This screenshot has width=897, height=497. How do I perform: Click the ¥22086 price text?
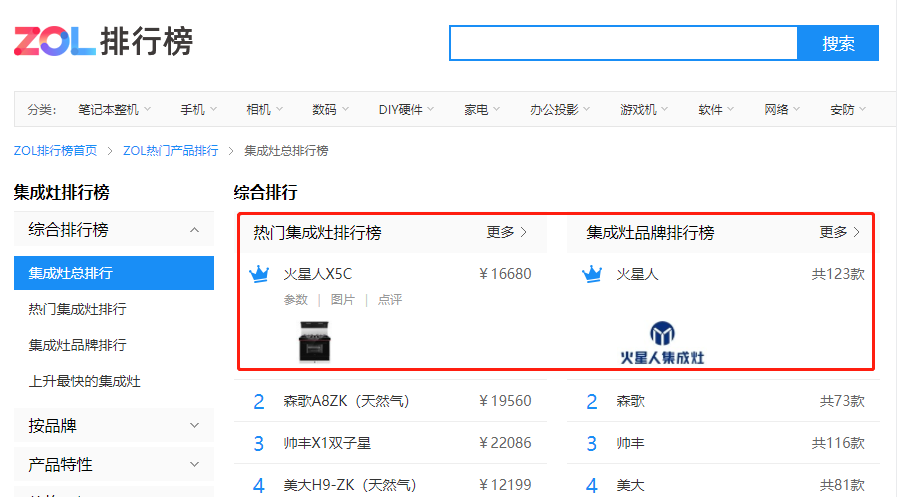(505, 443)
